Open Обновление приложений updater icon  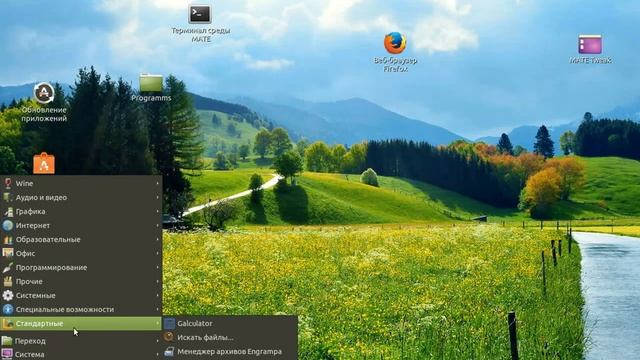tap(44, 93)
